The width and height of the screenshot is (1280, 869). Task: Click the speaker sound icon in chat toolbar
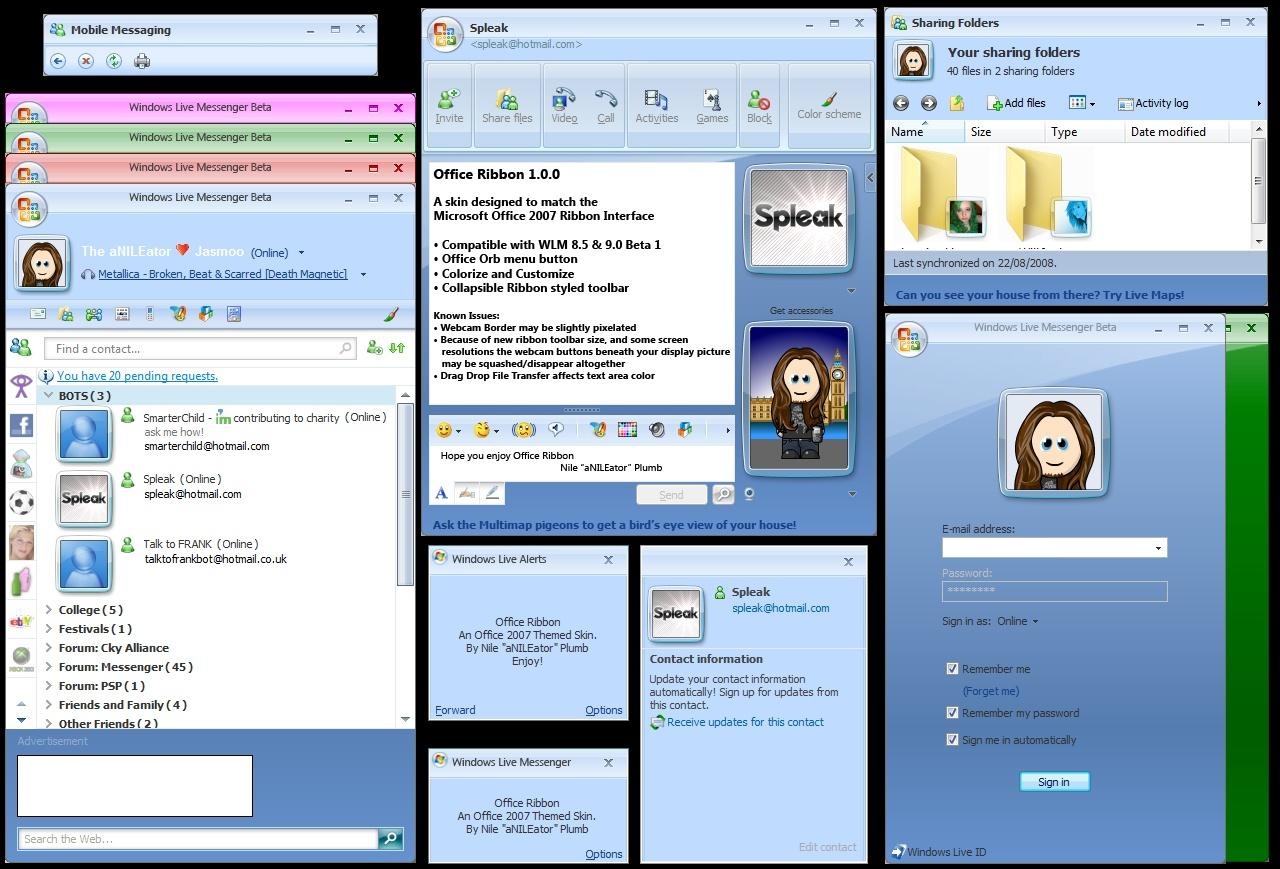coord(656,430)
